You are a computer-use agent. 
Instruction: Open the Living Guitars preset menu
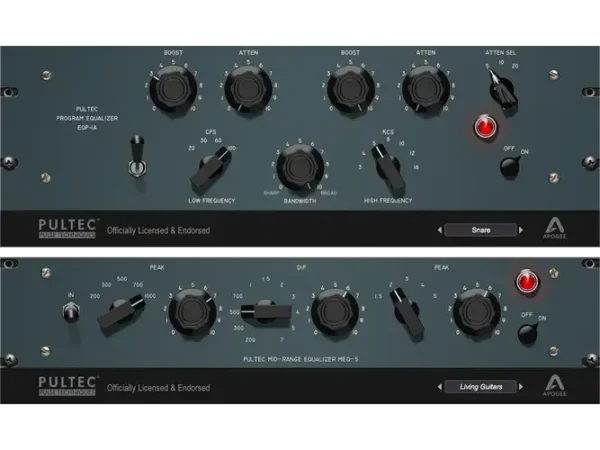point(481,387)
